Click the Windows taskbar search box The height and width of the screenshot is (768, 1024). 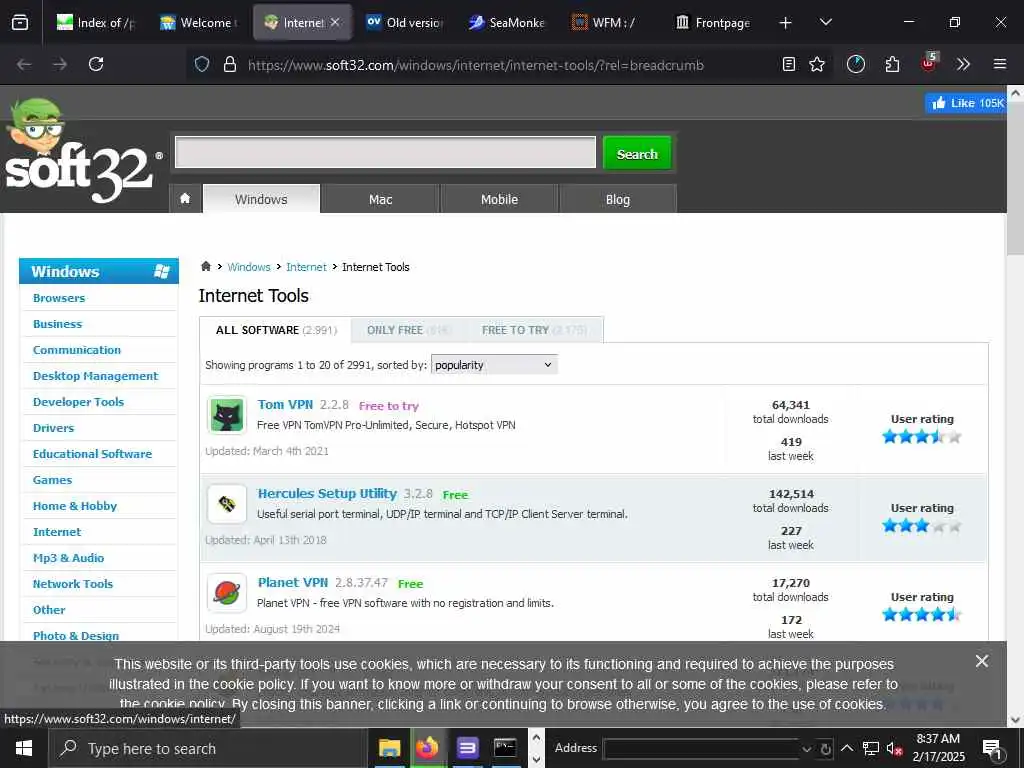[x=208, y=748]
